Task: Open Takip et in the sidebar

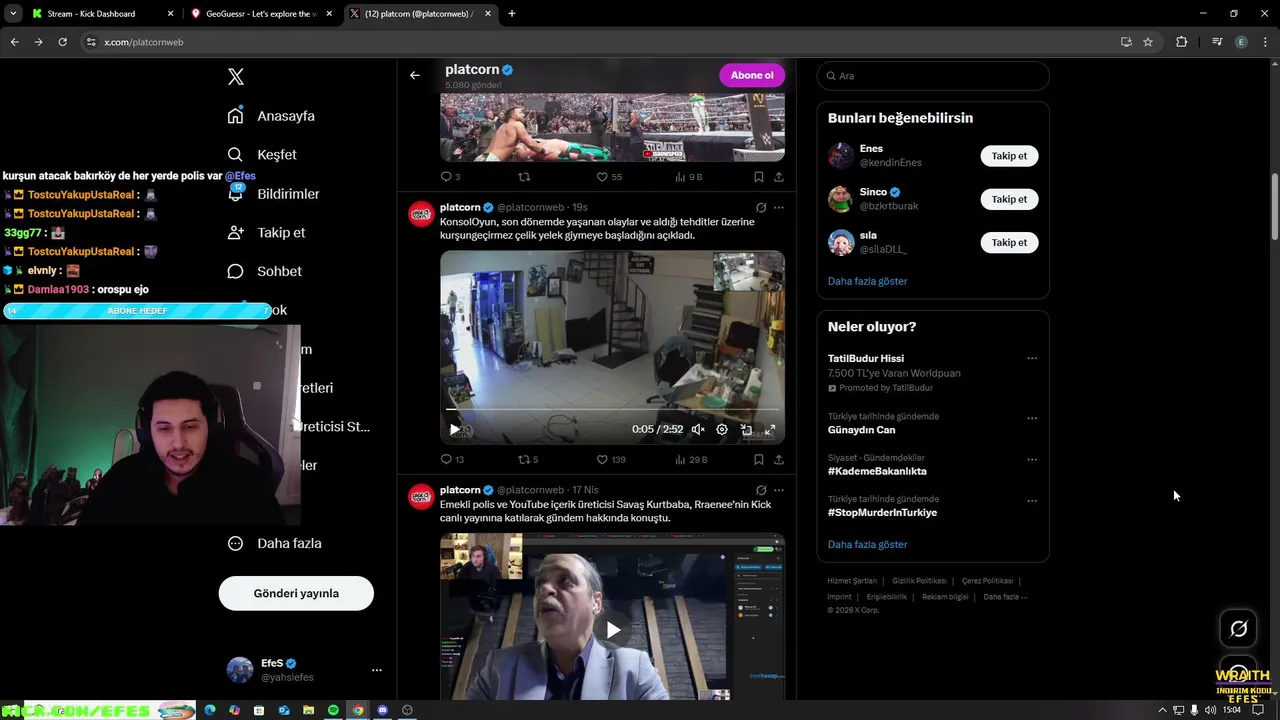Action: [266, 232]
